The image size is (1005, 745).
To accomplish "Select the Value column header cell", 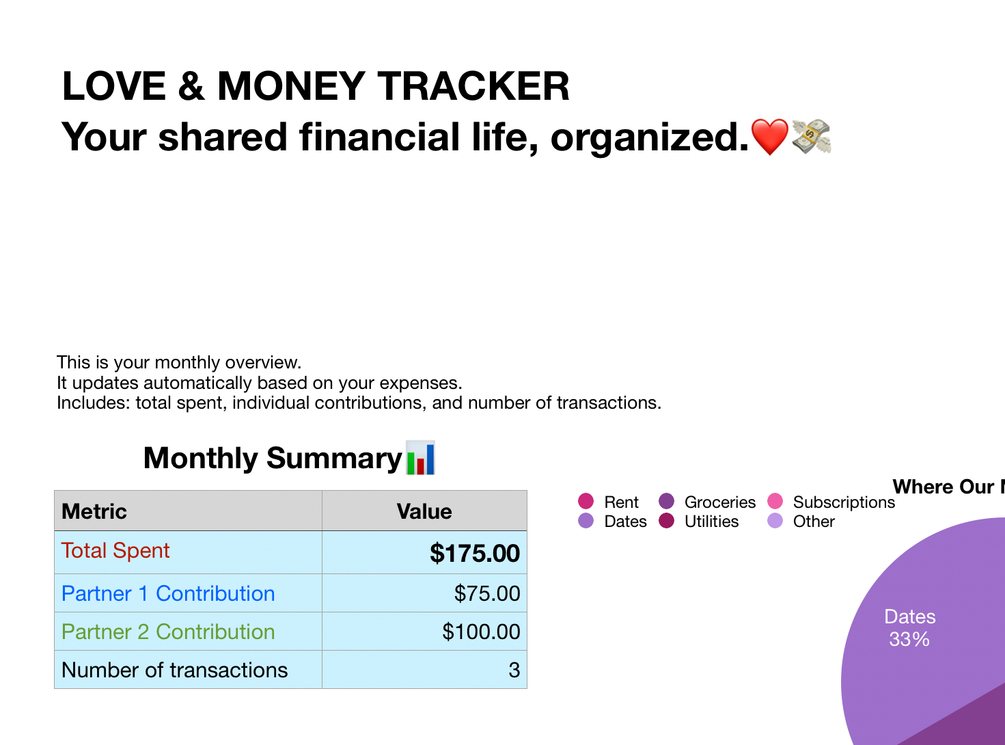I will (424, 511).
